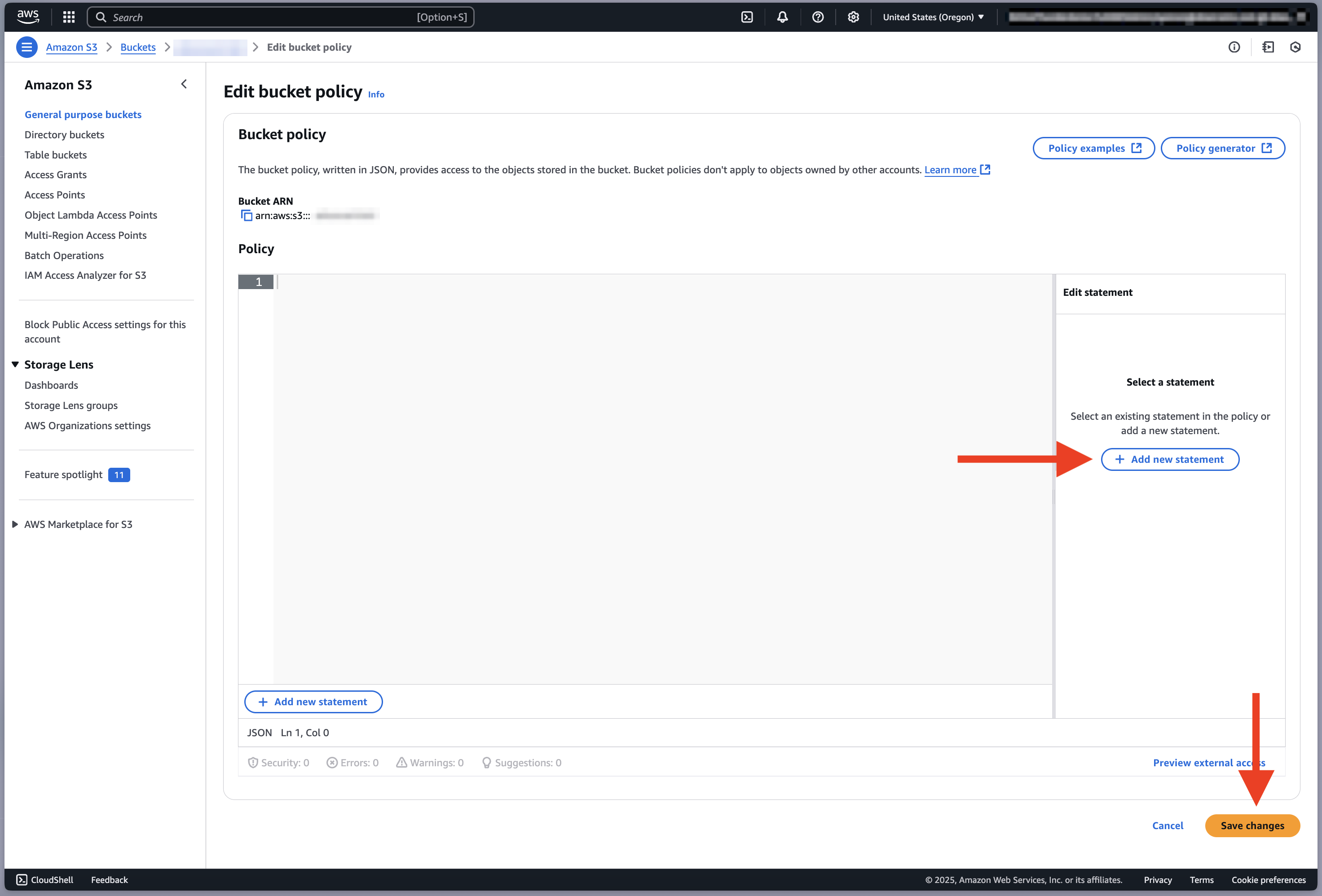This screenshot has width=1322, height=896.
Task: Open the United States (Oregon) region dropdown
Action: pos(933,17)
